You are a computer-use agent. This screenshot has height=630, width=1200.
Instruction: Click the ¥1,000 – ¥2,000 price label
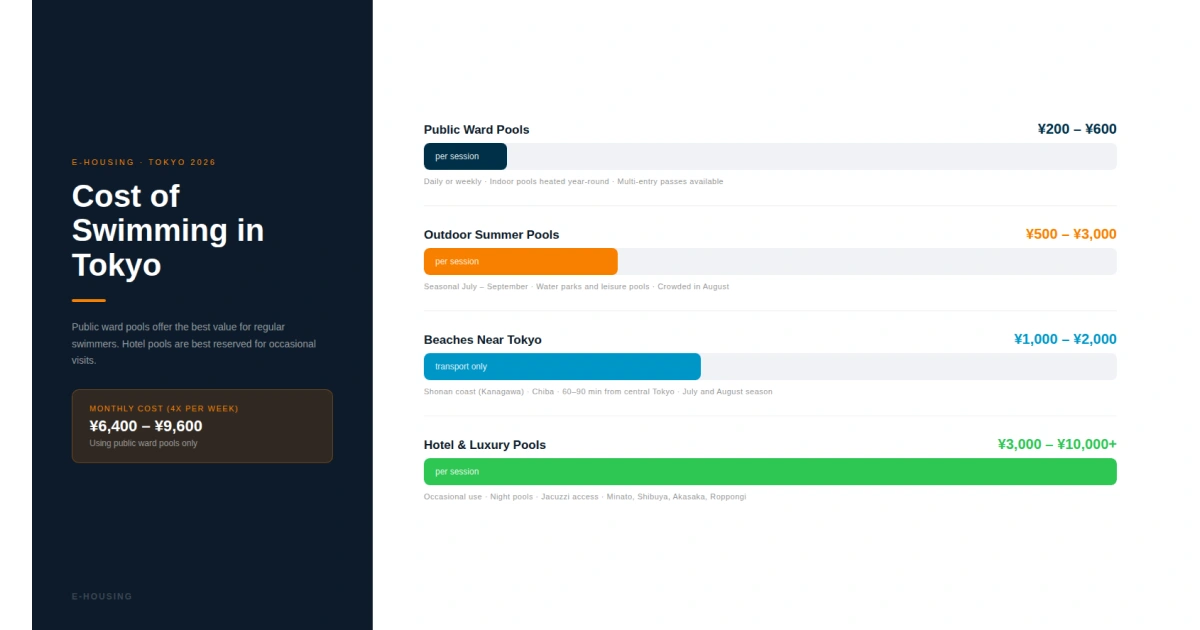tap(1064, 339)
